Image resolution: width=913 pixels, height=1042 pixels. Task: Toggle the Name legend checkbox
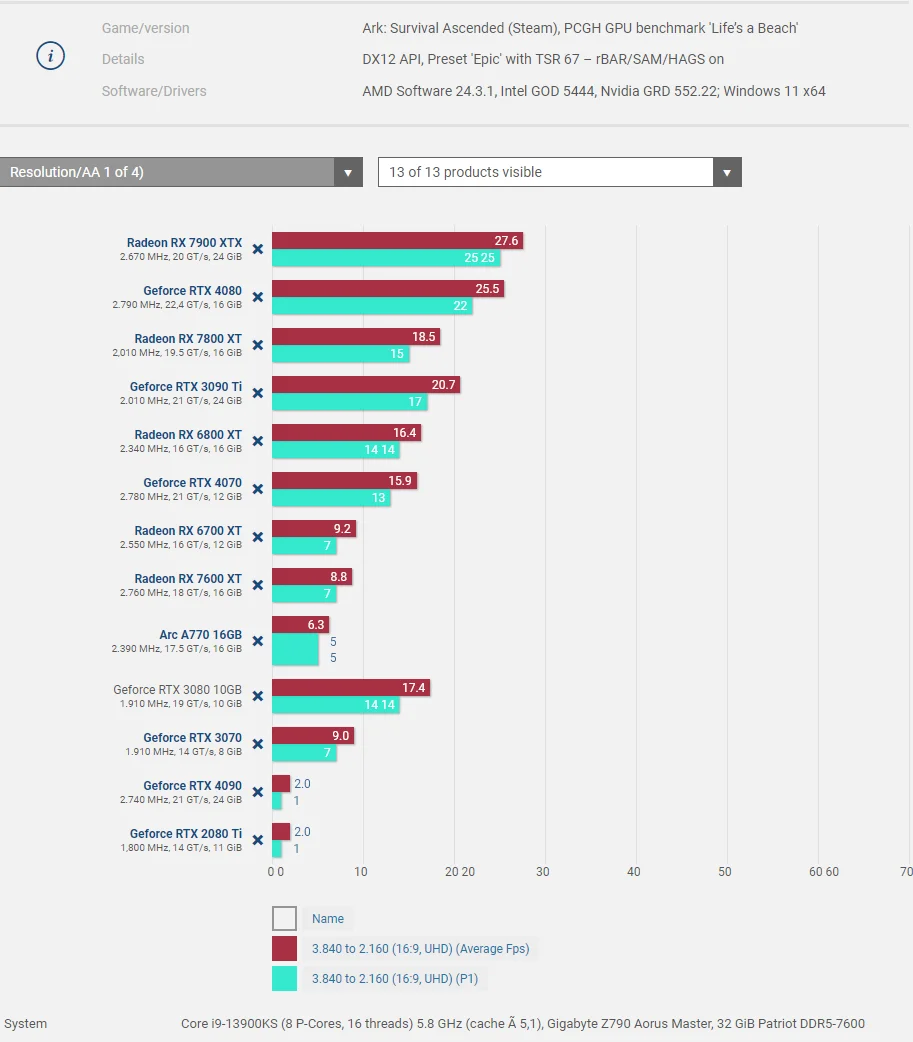pyautogui.click(x=284, y=918)
